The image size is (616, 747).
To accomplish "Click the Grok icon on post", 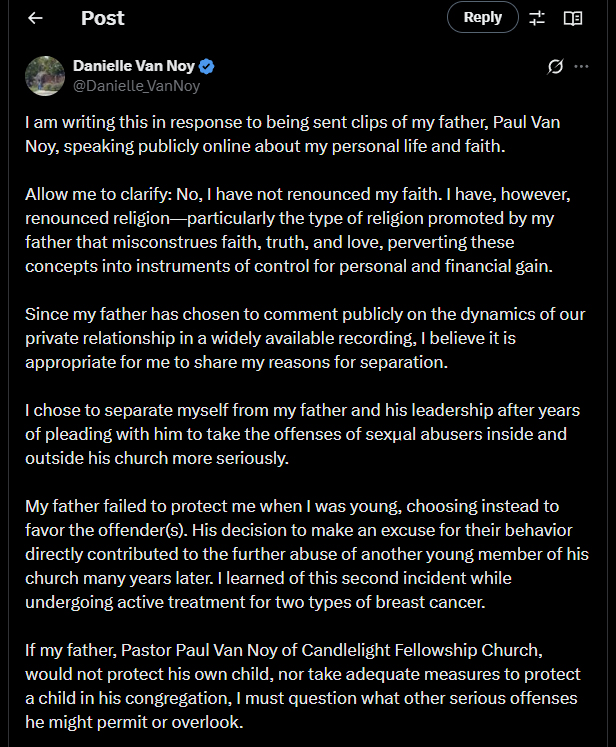I will click(x=556, y=67).
